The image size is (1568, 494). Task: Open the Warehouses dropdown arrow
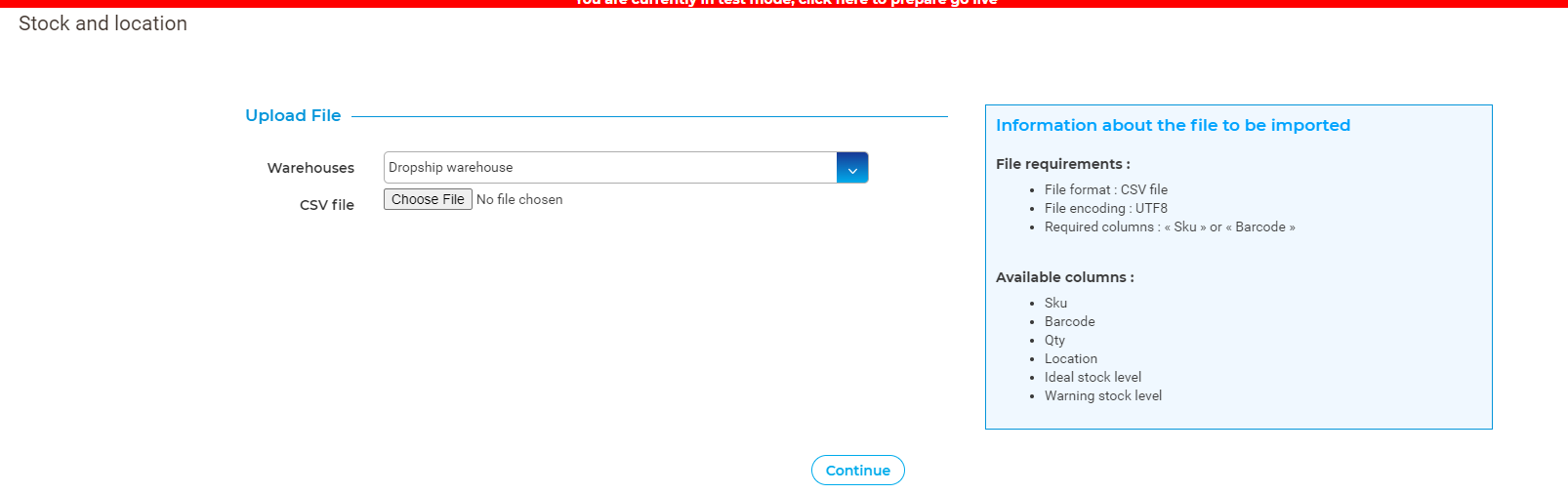pos(852,168)
